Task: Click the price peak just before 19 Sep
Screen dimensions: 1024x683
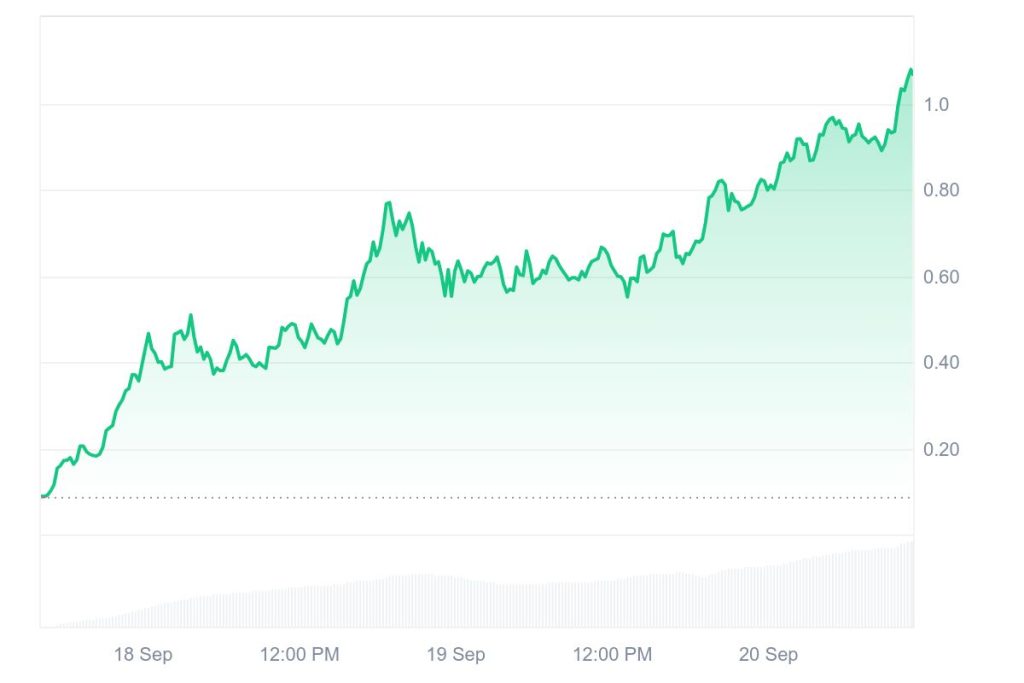Action: pyautogui.click(x=388, y=203)
